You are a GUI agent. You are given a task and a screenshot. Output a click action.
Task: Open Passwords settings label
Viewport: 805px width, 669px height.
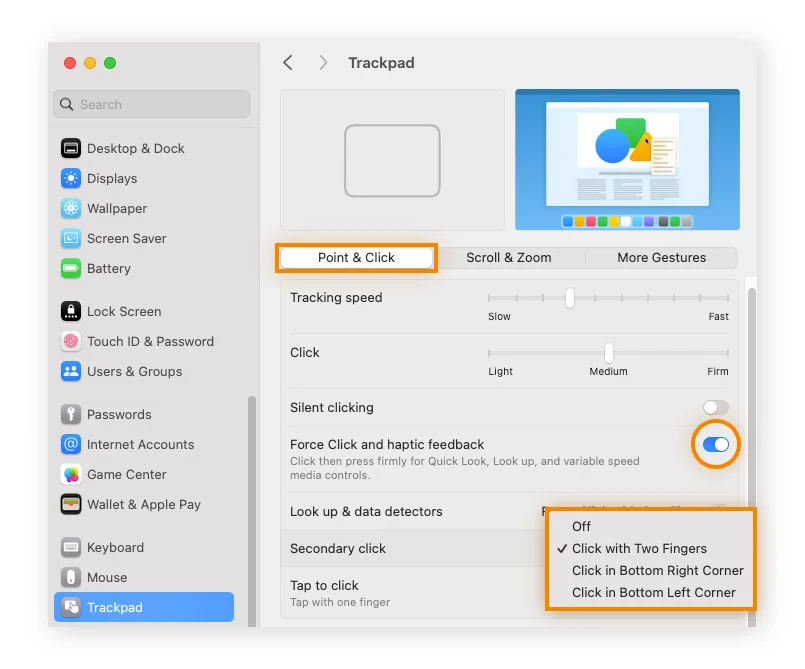click(119, 414)
